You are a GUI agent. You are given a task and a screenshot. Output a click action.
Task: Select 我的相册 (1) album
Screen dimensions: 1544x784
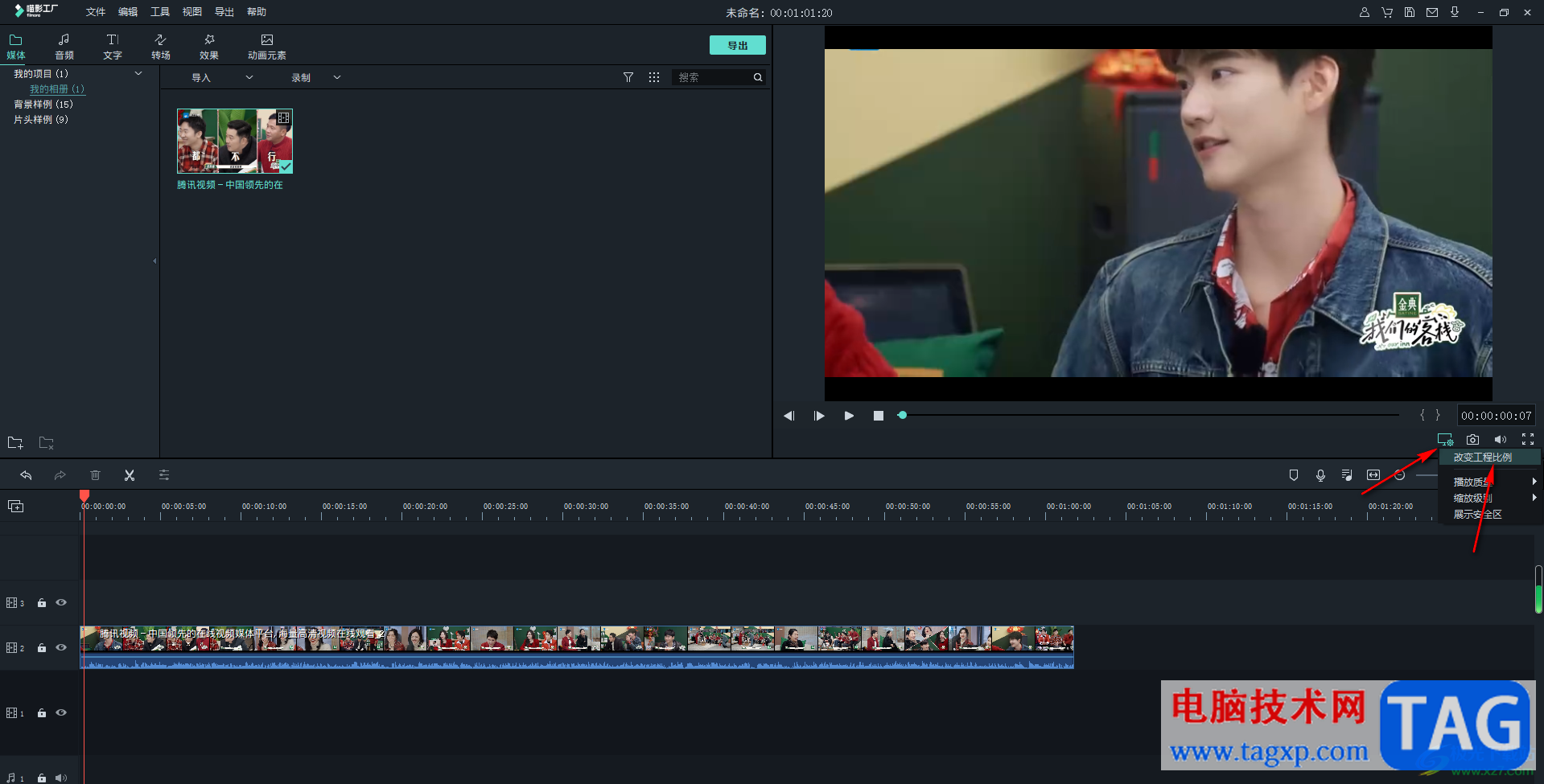(x=57, y=88)
